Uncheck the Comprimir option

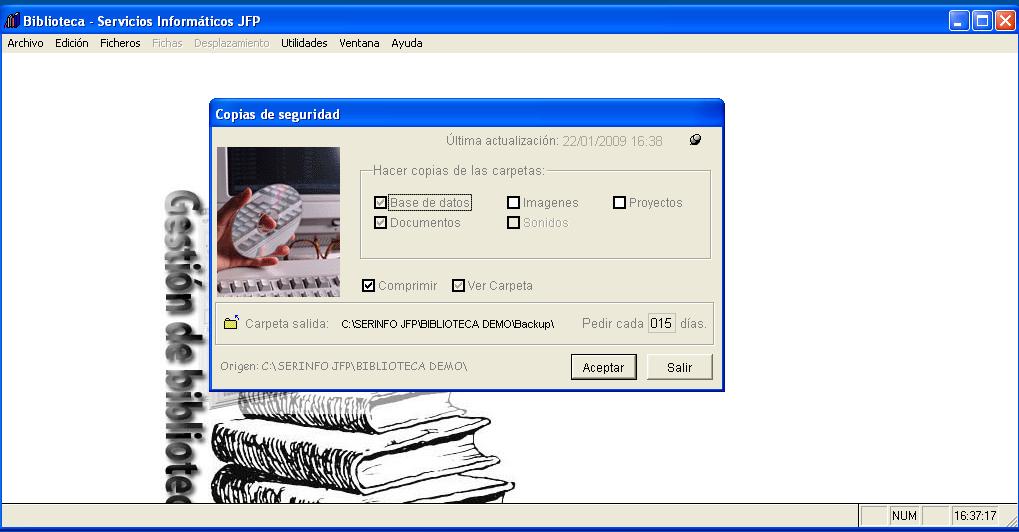(368, 286)
